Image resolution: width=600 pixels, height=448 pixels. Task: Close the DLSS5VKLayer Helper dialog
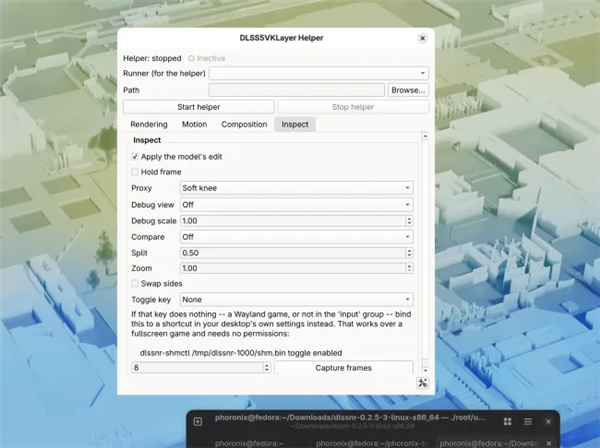(x=422, y=38)
